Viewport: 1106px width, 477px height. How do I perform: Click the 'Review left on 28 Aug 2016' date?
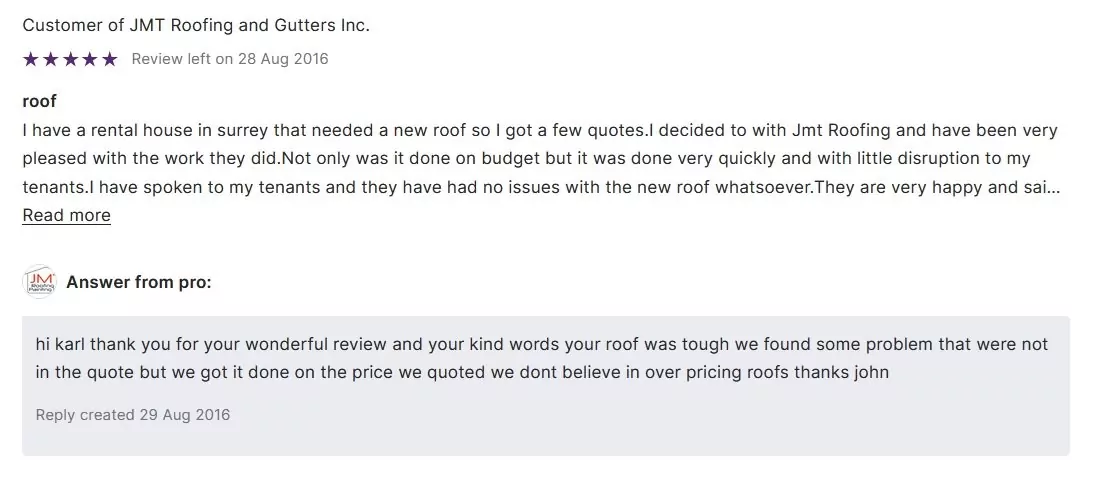(230, 59)
